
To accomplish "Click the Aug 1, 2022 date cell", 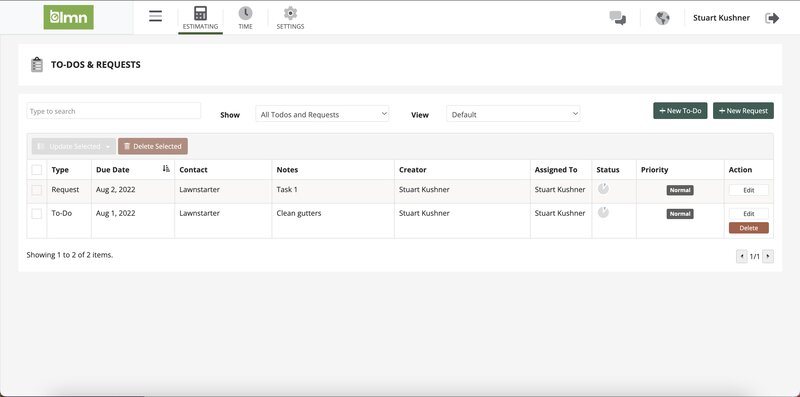I will click(115, 213).
